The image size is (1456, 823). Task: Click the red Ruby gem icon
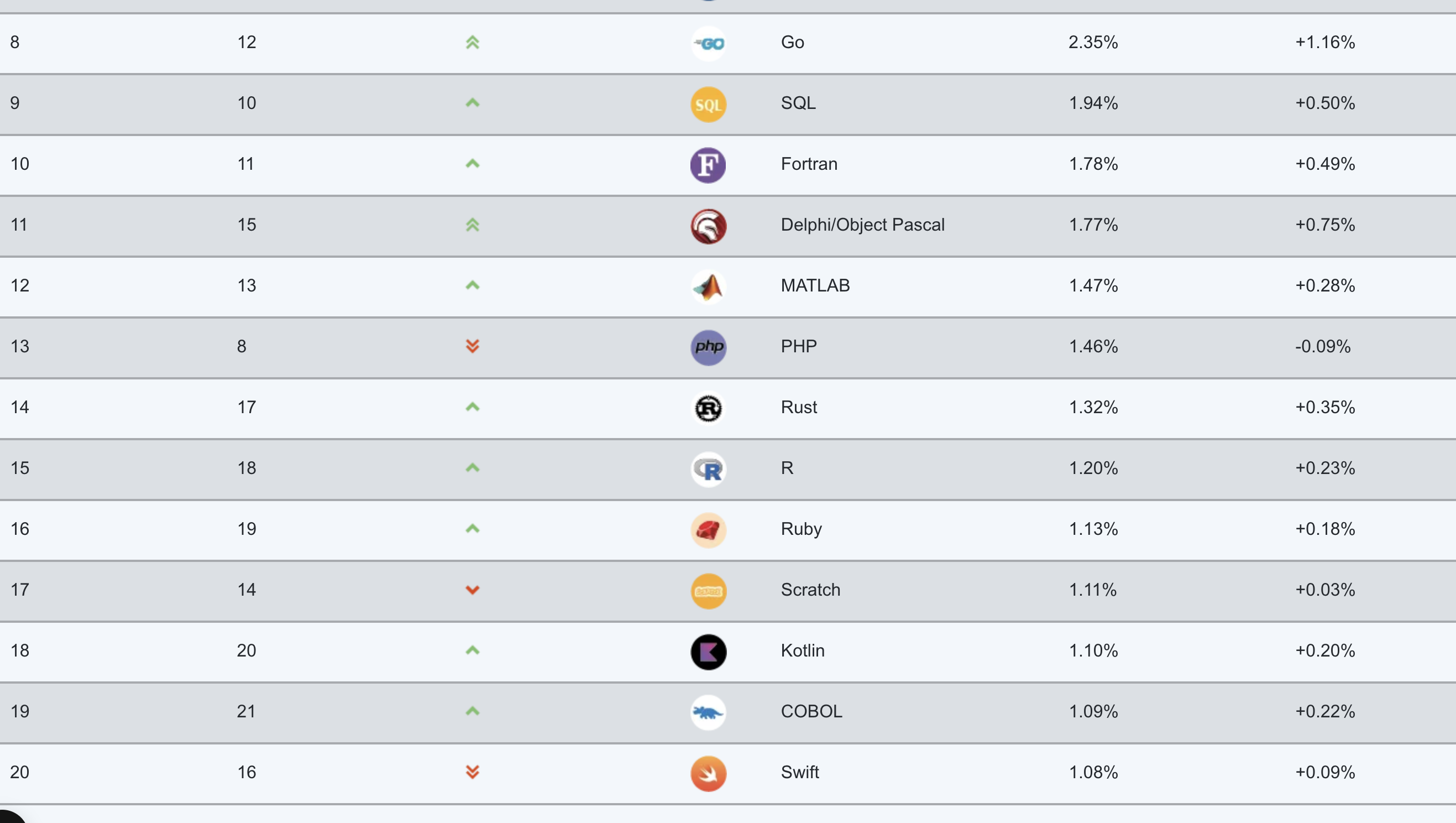click(x=708, y=530)
